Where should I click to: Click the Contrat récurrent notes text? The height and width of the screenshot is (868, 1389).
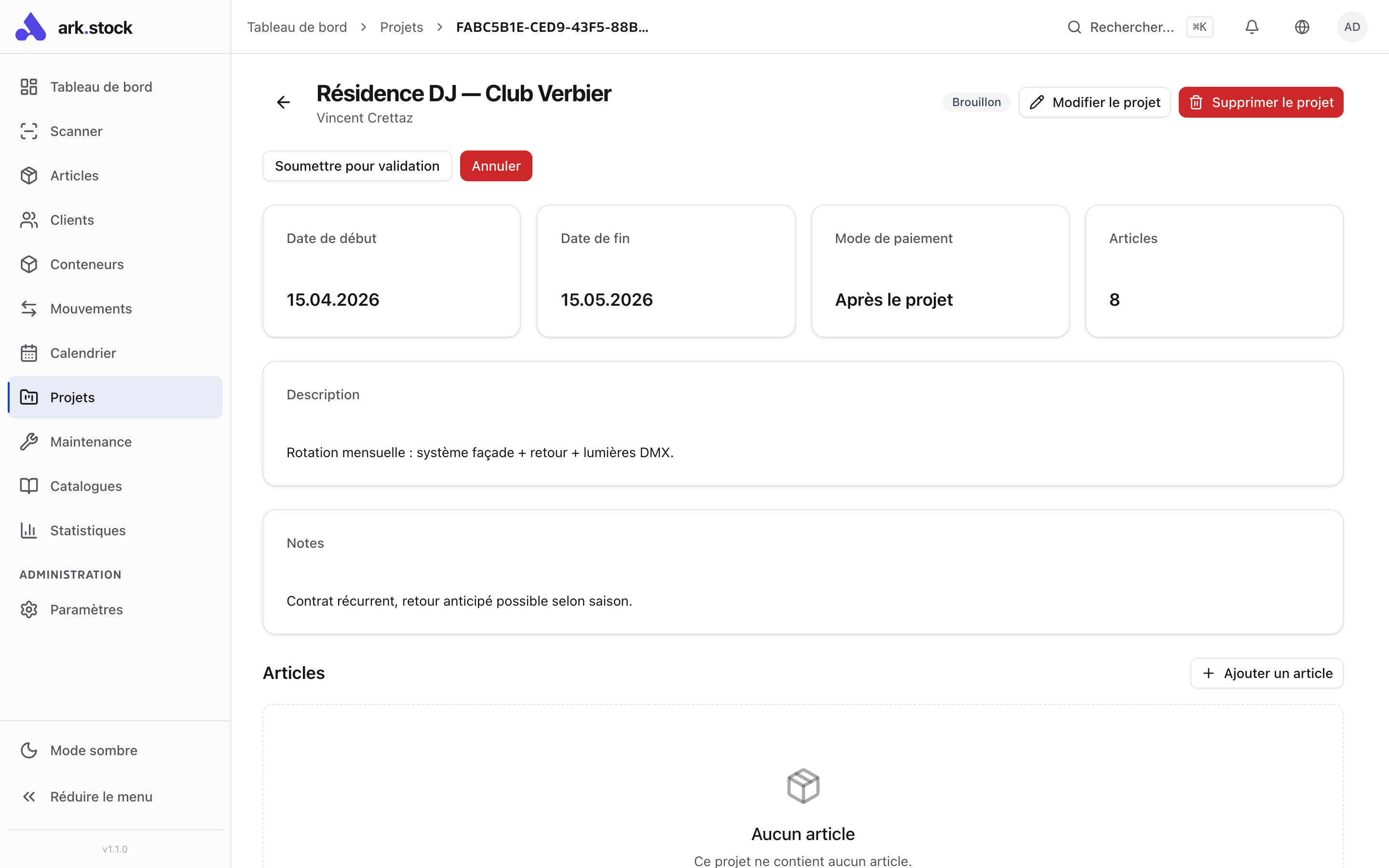coord(459,600)
